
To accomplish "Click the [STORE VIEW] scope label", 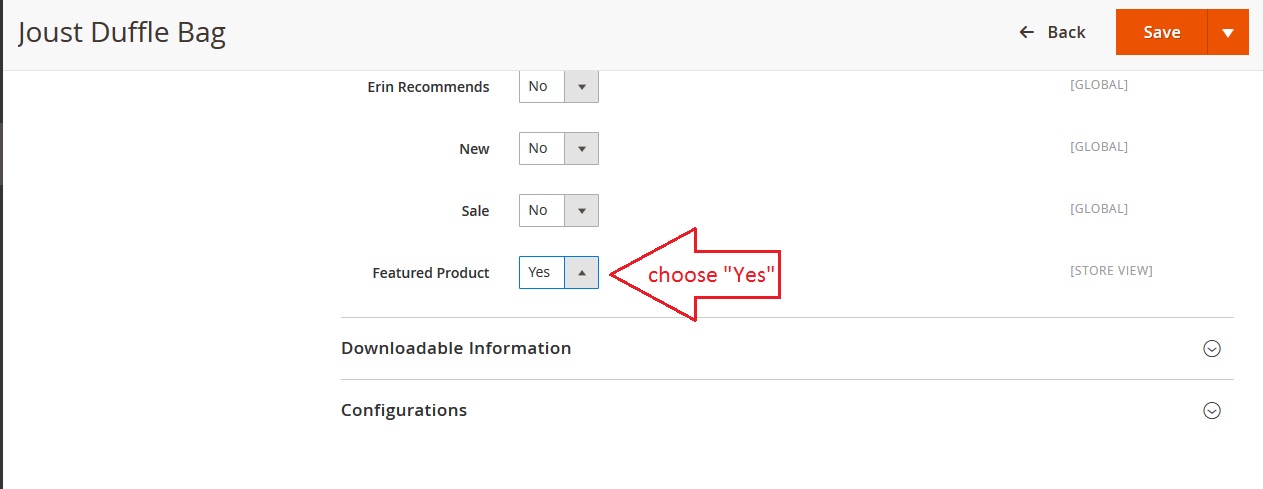I will pos(1111,271).
